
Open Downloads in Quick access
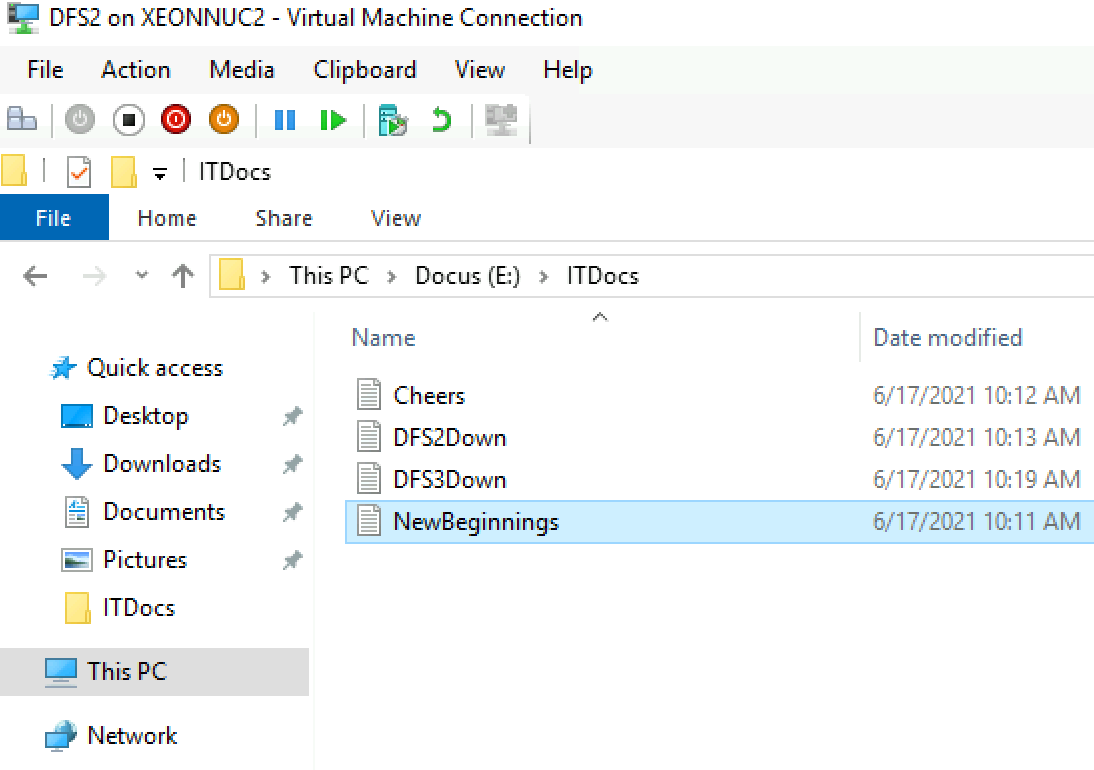pos(162,464)
